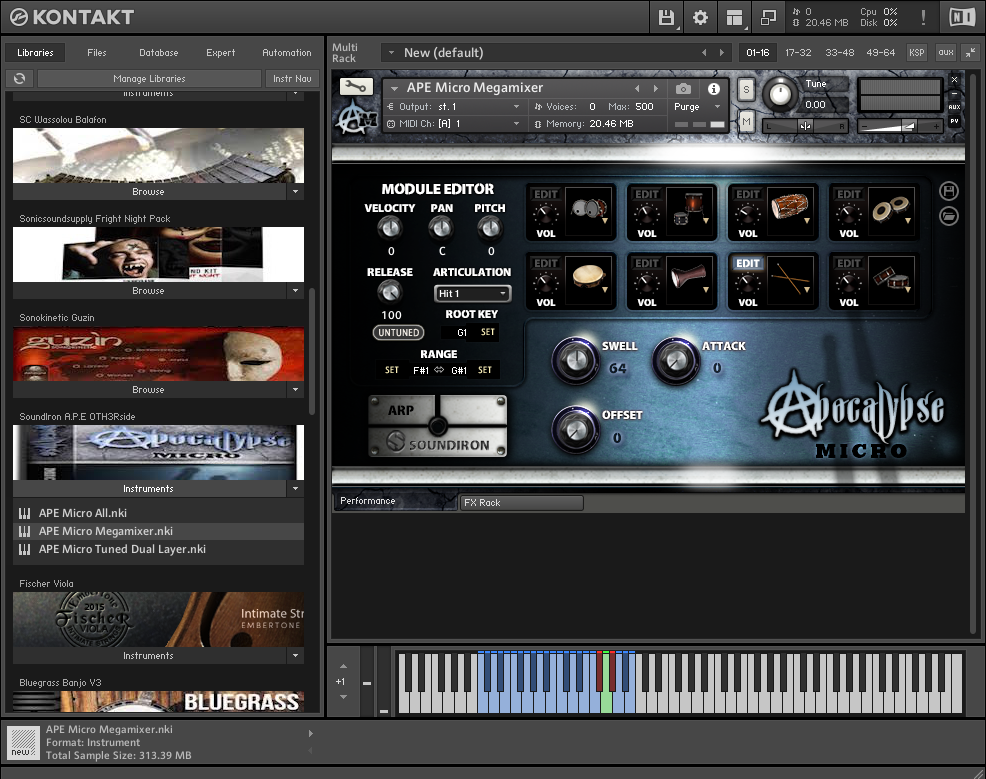Go to previous instrument preset arrow
986x779 pixels.
pyautogui.click(x=638, y=89)
